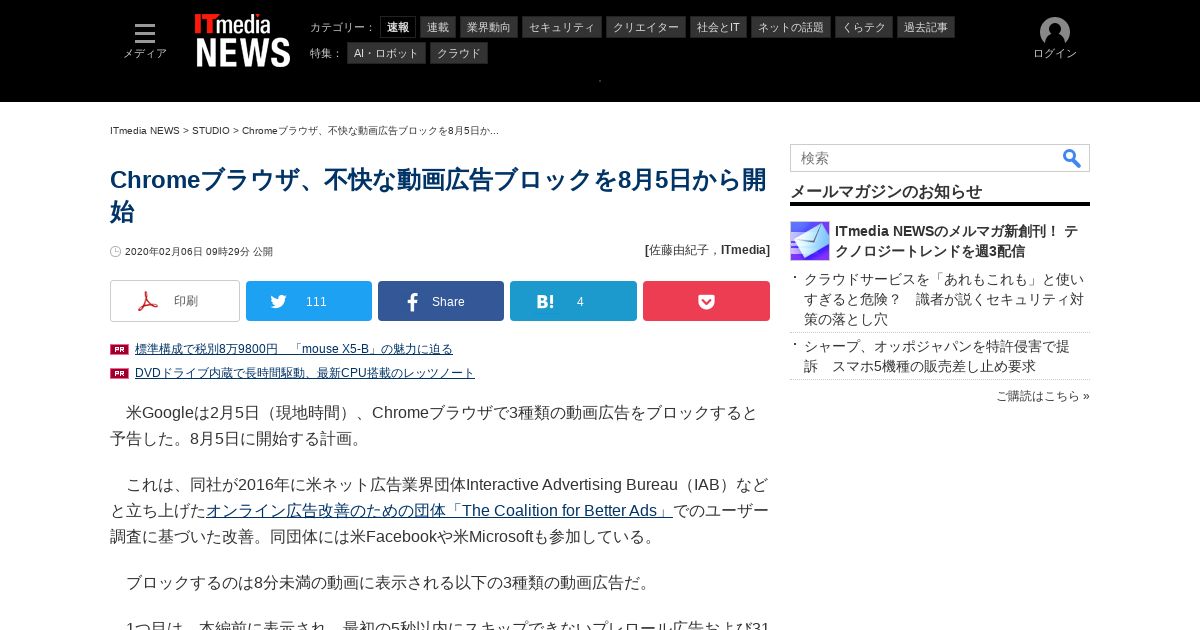Select the ネットの話題 category tab
1200x630 pixels.
[791, 27]
